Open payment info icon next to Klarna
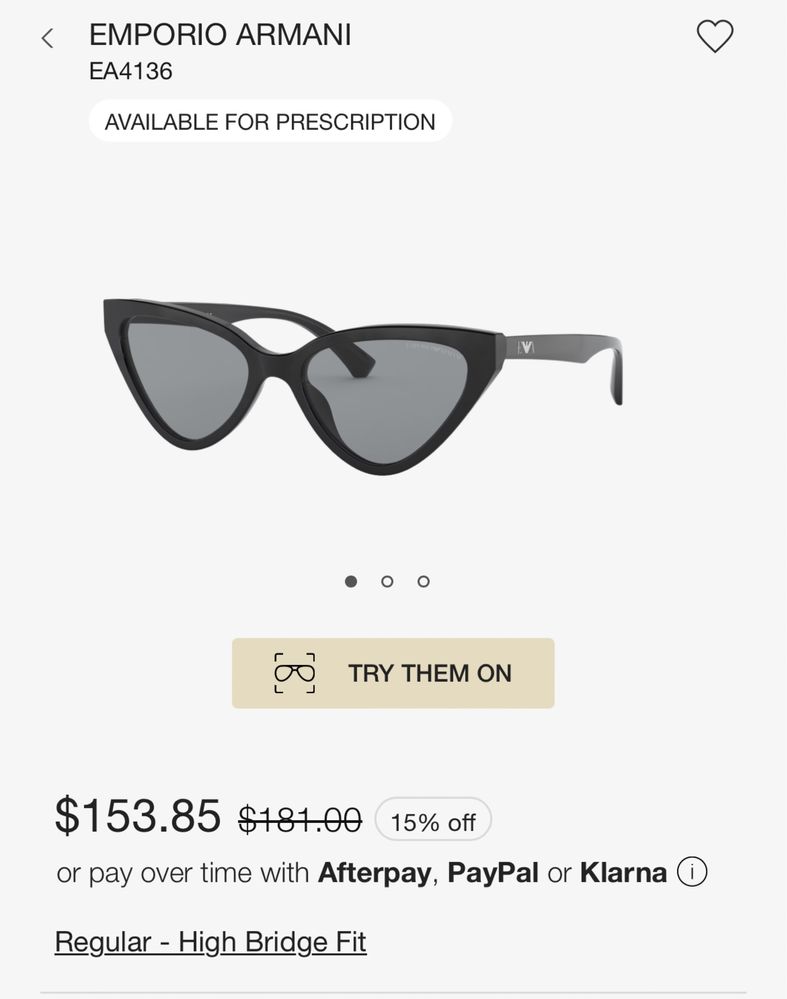The image size is (787, 999). pos(692,872)
